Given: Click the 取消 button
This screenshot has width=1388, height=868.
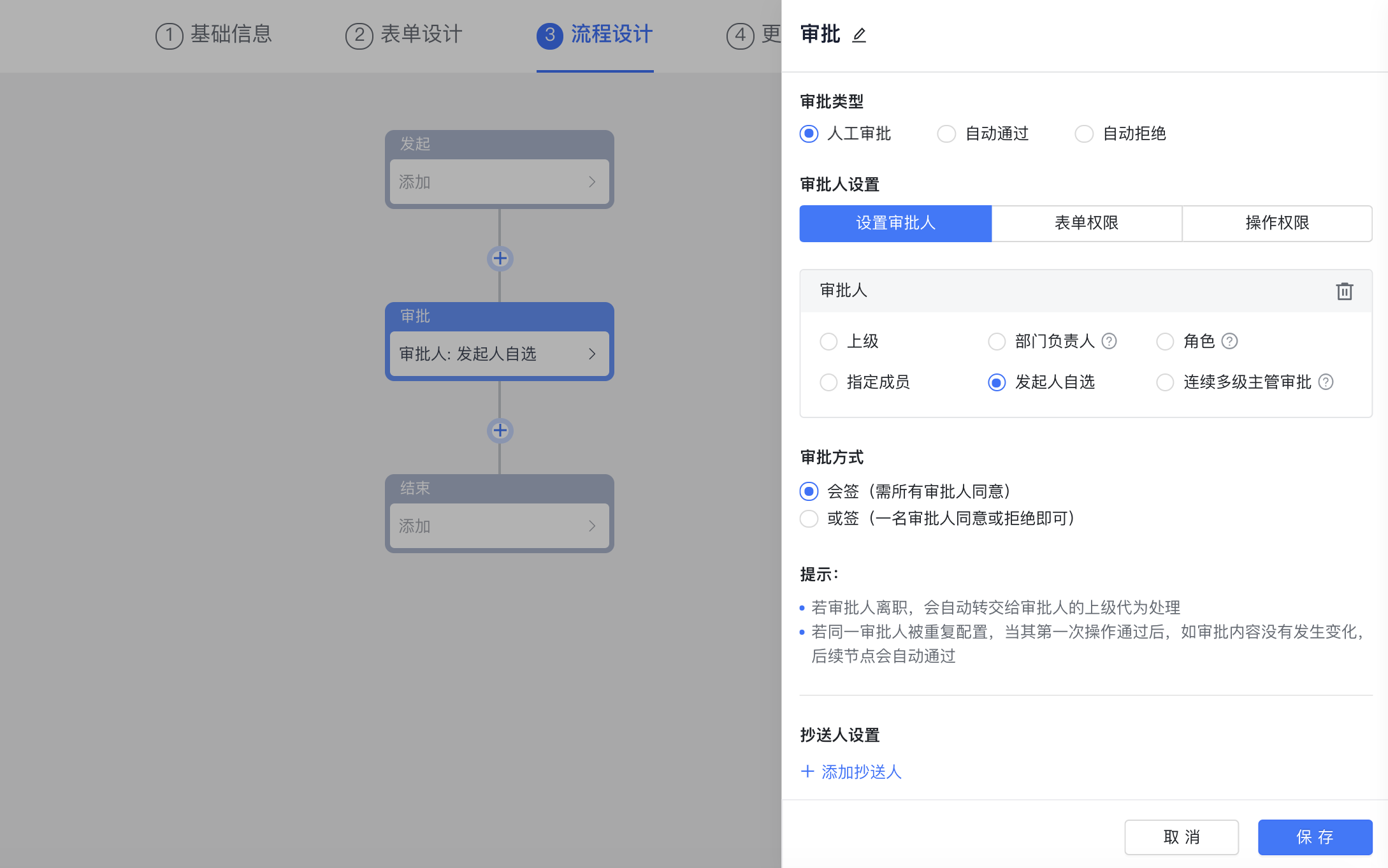Looking at the screenshot, I should coord(1181,837).
